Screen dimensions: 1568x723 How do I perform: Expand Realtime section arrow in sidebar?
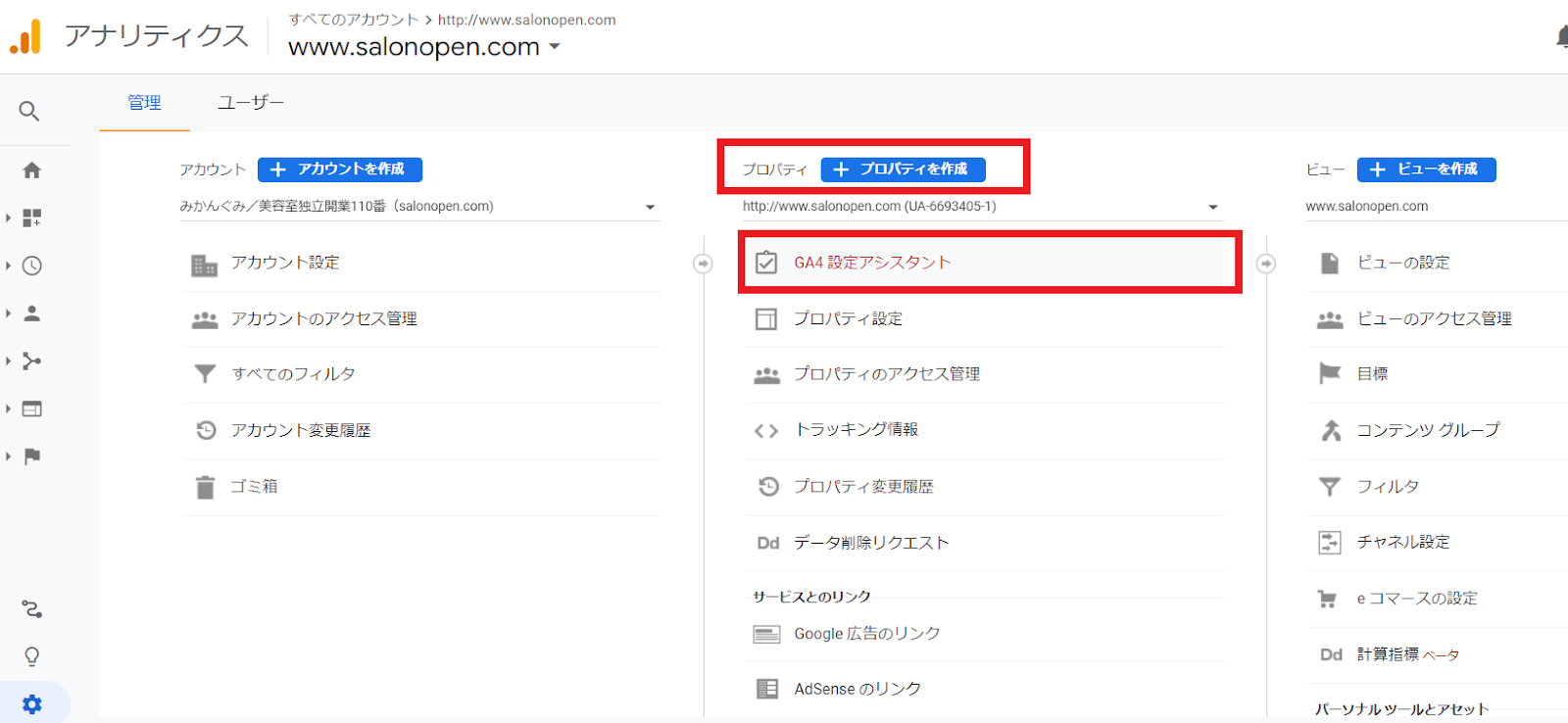[8, 265]
